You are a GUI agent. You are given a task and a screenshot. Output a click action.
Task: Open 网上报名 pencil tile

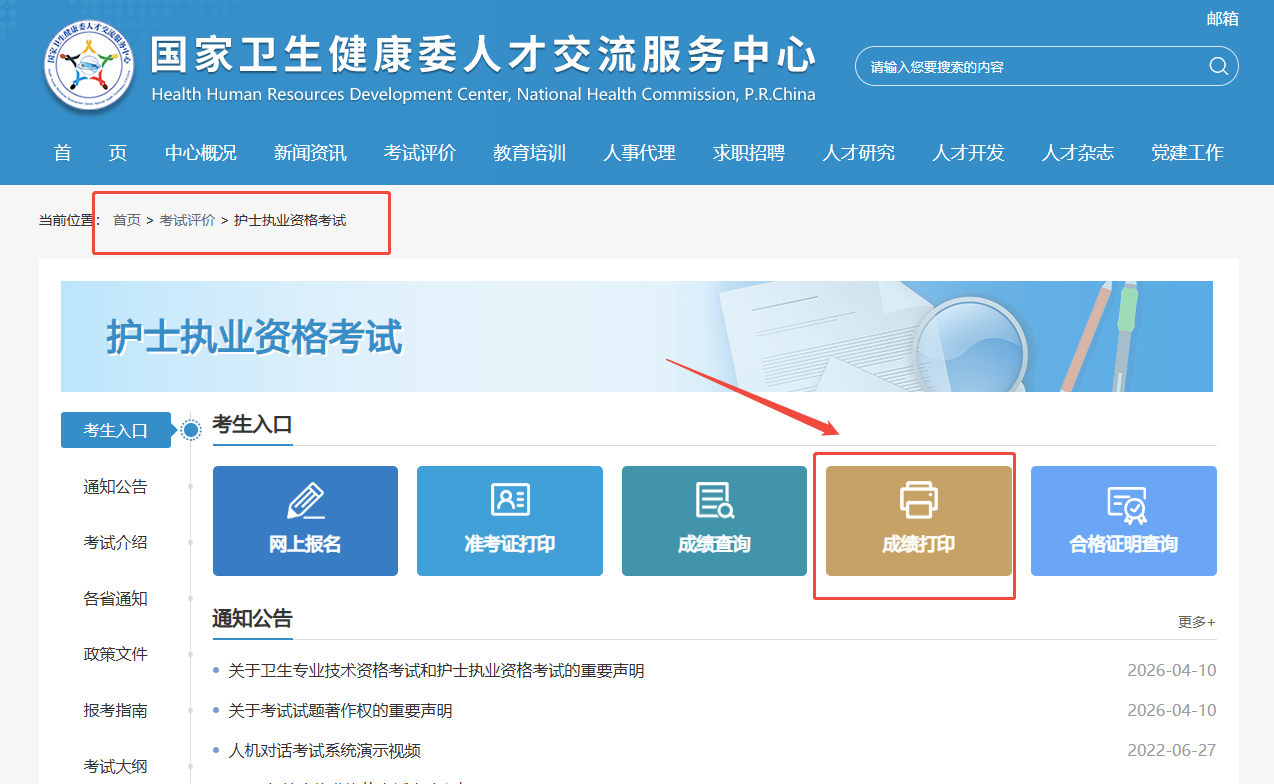pos(305,521)
